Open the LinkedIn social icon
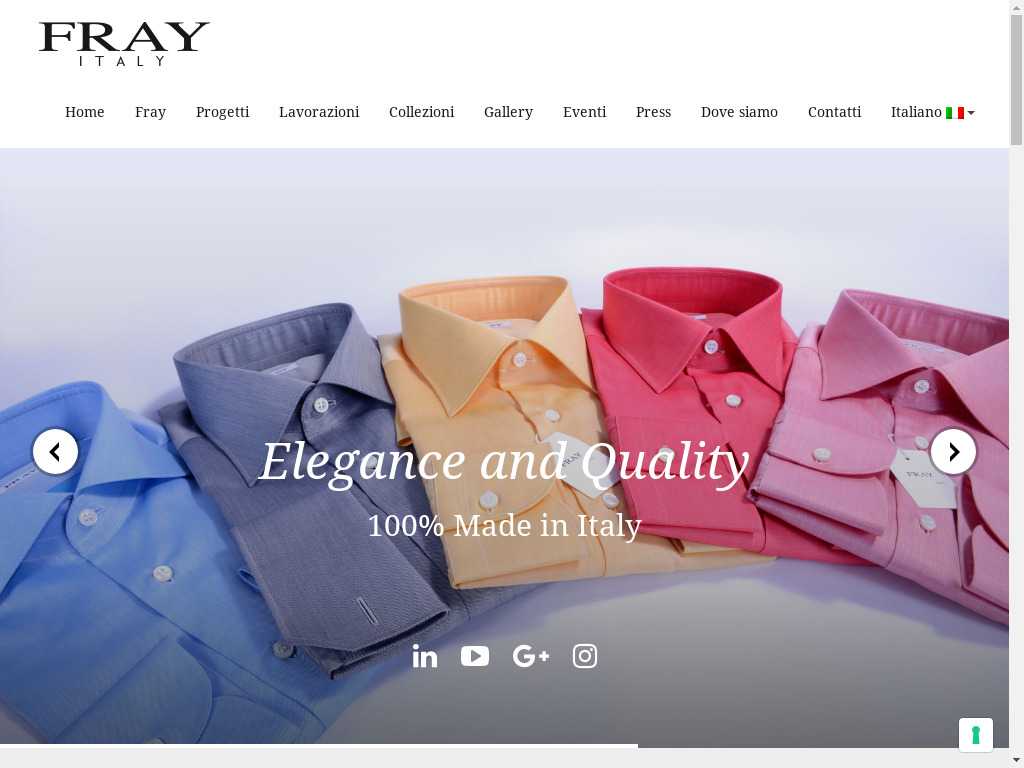Screen dimensions: 1024x768 pyautogui.click(x=424, y=656)
